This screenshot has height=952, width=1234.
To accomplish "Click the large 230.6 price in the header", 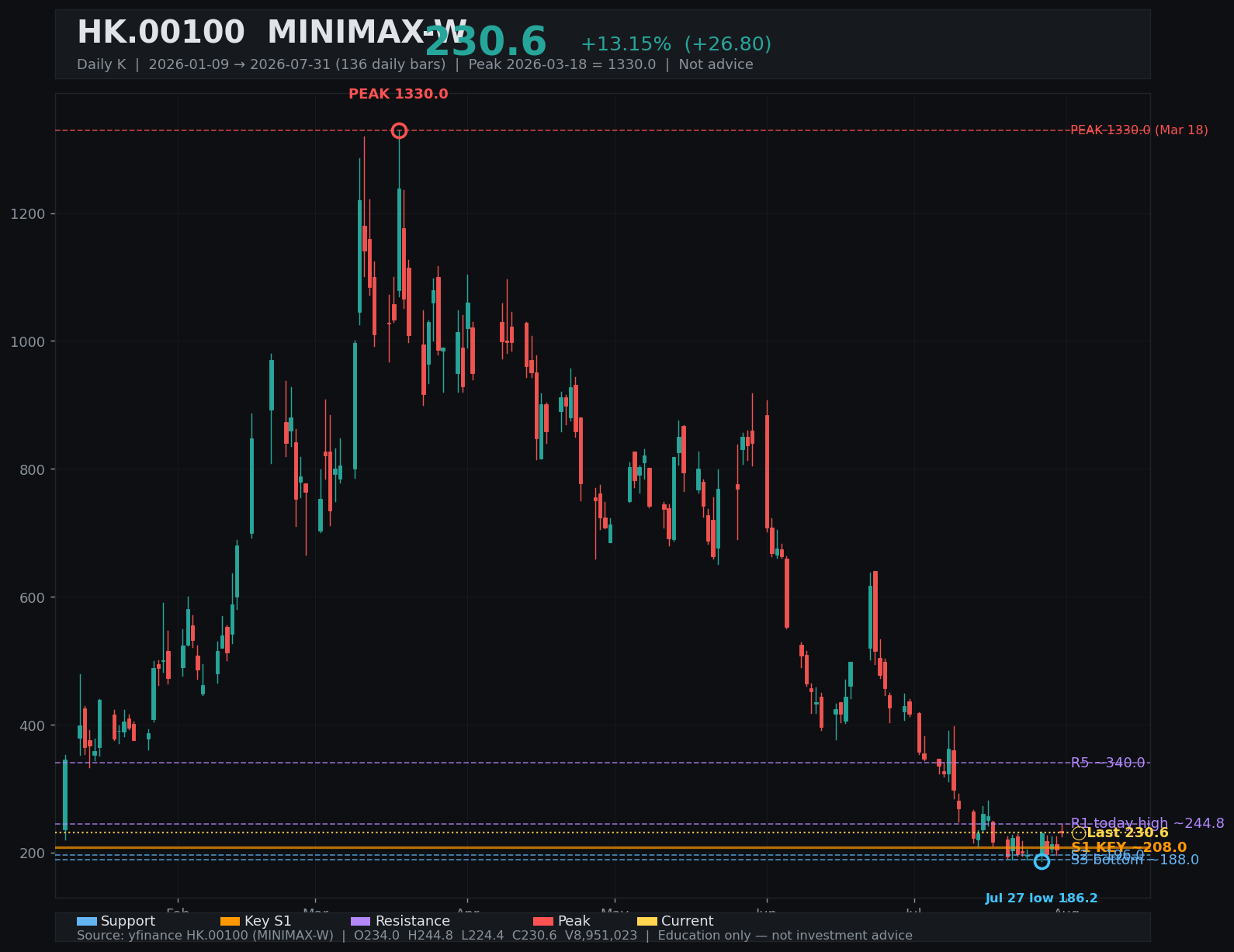I will tap(486, 43).
